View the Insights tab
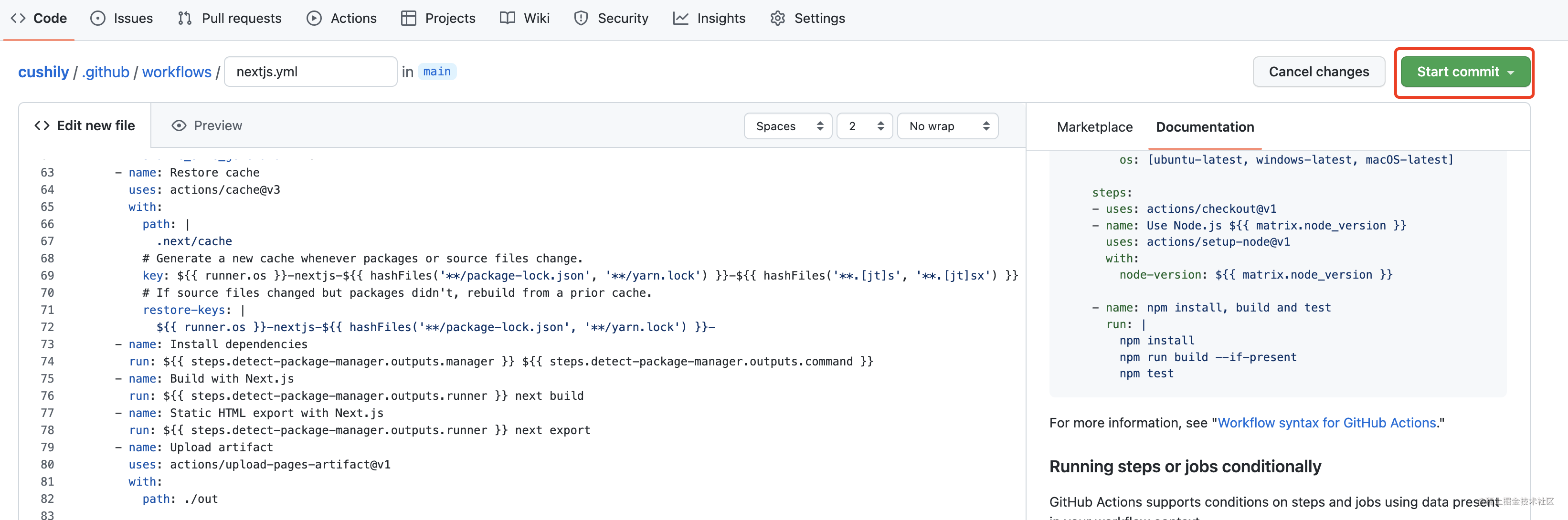The image size is (1568, 520). pyautogui.click(x=709, y=18)
